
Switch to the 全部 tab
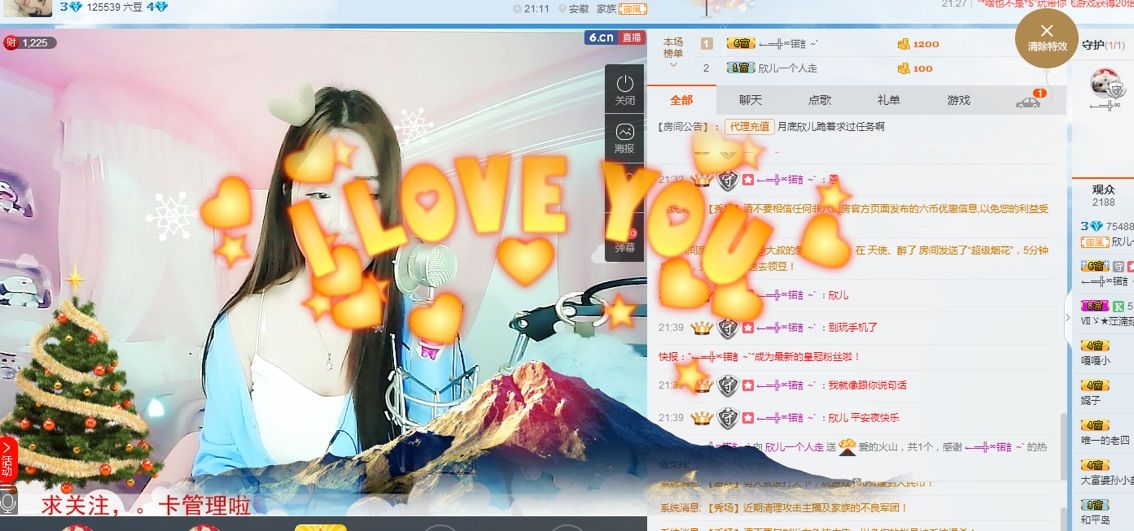coord(681,100)
